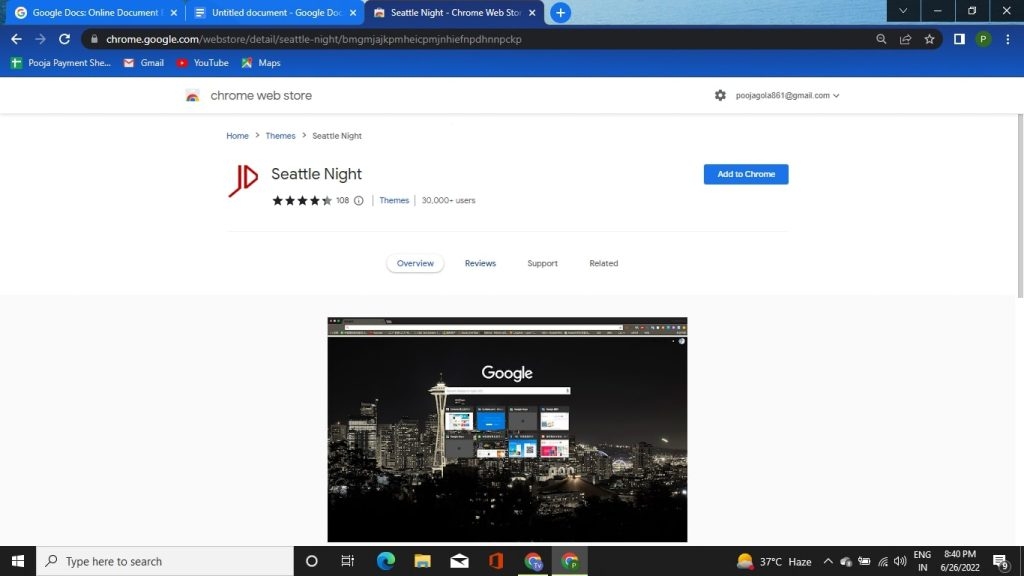Screen dimensions: 1024x576
Task: Open a new tab with the plus button
Action: click(x=560, y=12)
